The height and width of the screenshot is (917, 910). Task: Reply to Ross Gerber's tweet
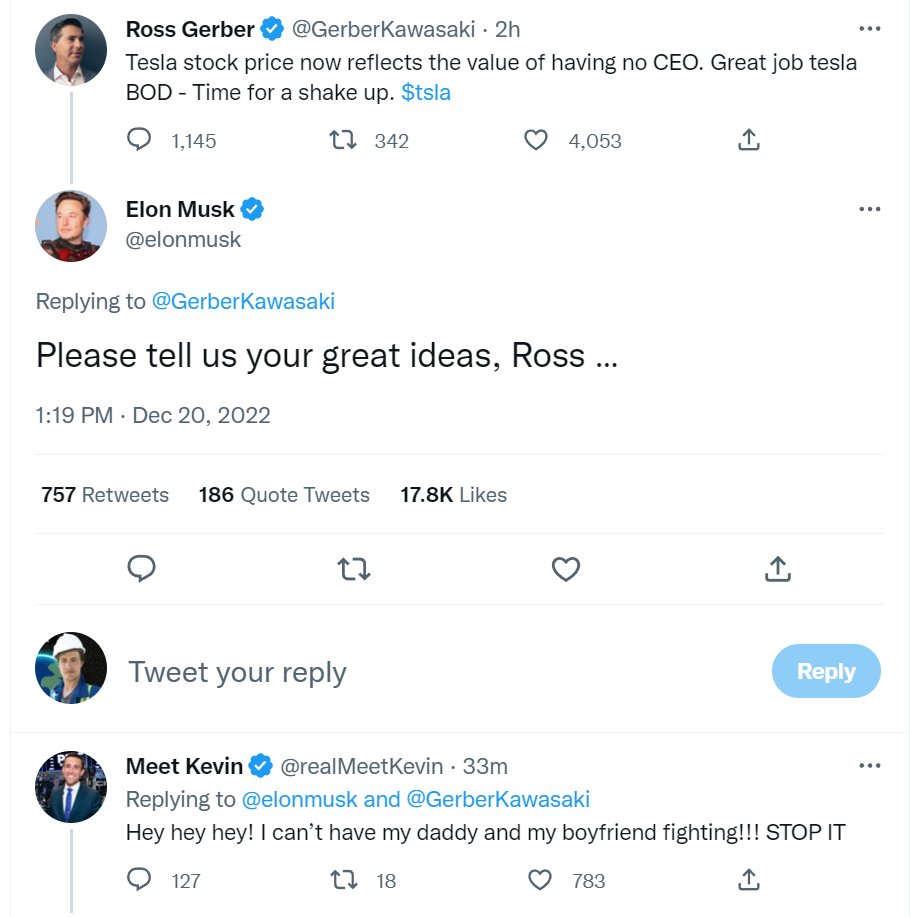tap(140, 140)
